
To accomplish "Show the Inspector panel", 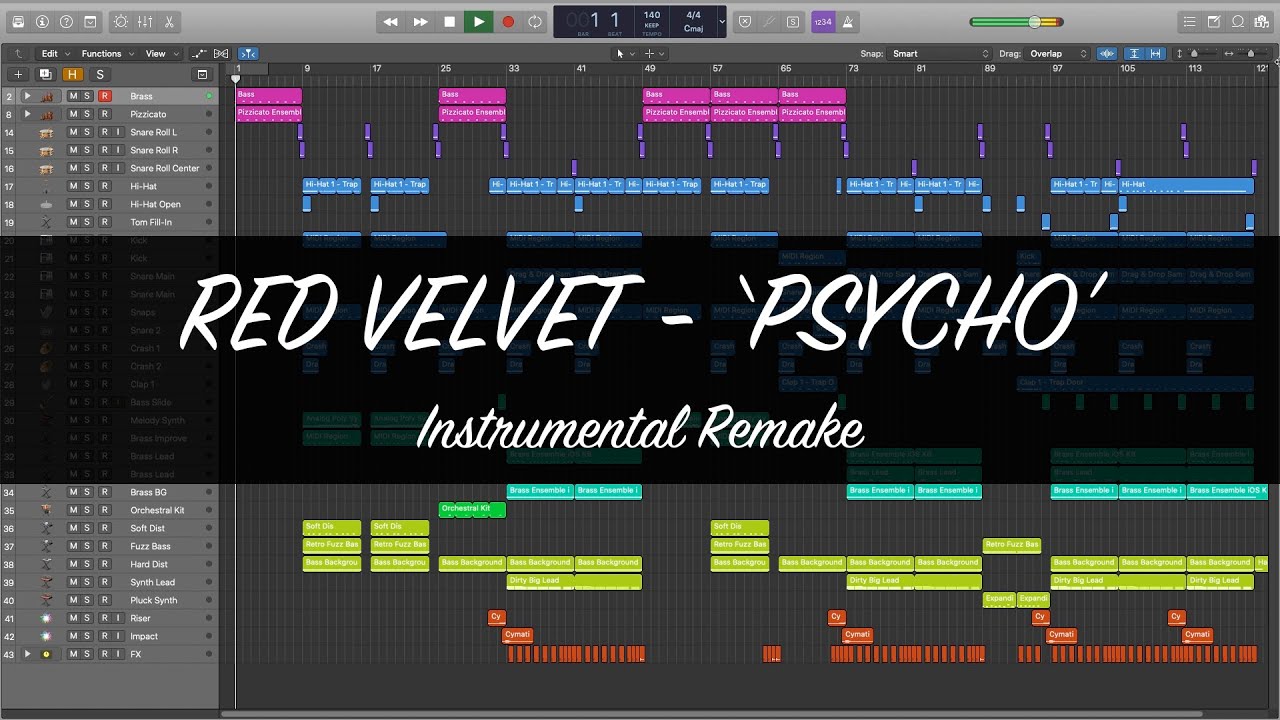I will 42,21.
